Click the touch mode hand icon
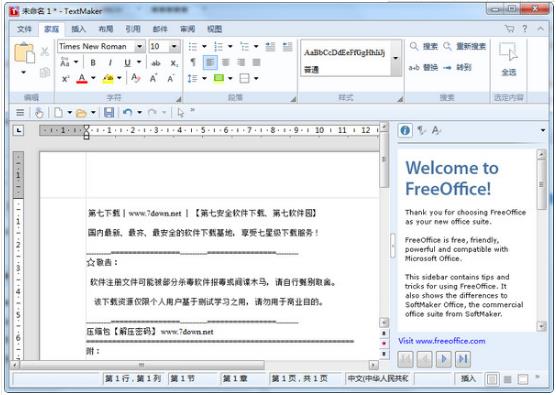This screenshot has width=556, height=395. [x=39, y=113]
